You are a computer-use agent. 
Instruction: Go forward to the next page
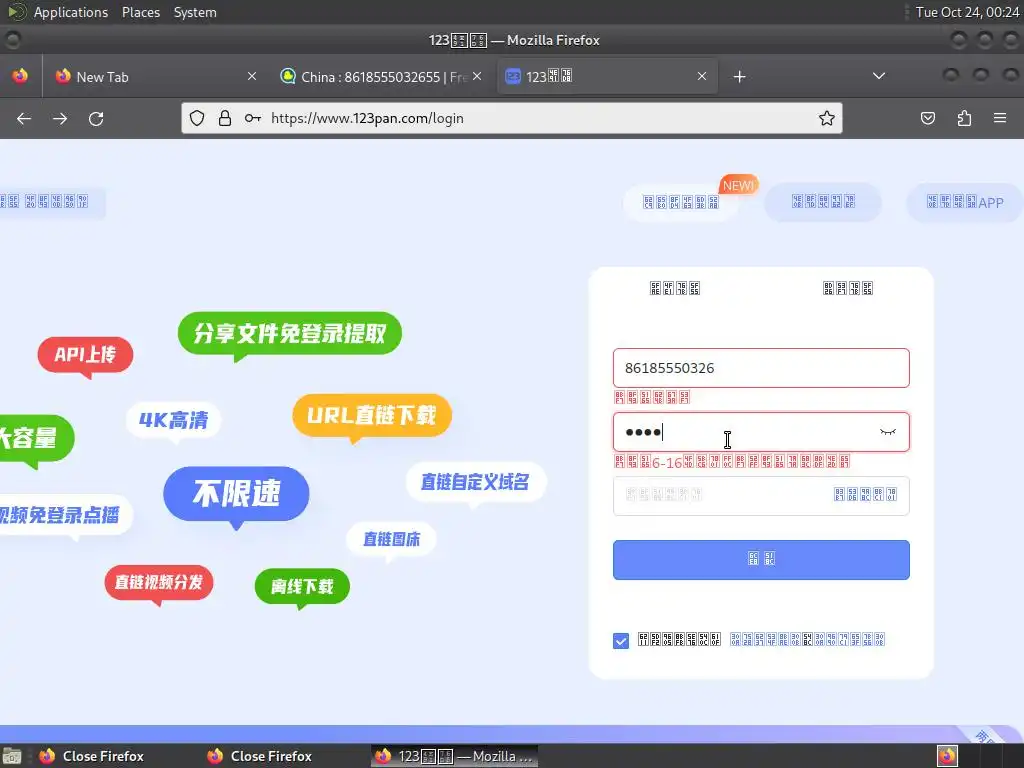tap(60, 118)
